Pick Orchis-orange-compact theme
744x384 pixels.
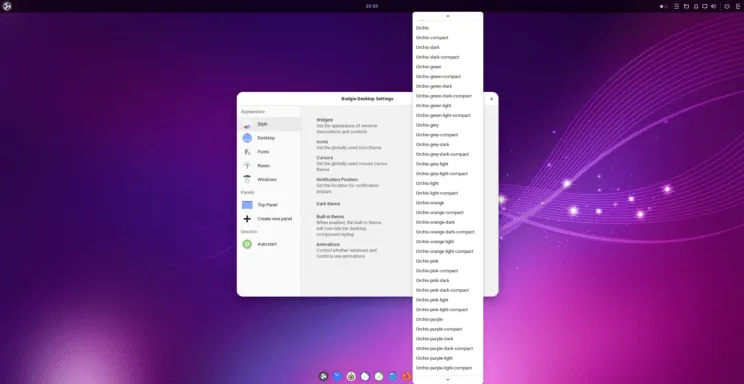click(448, 213)
